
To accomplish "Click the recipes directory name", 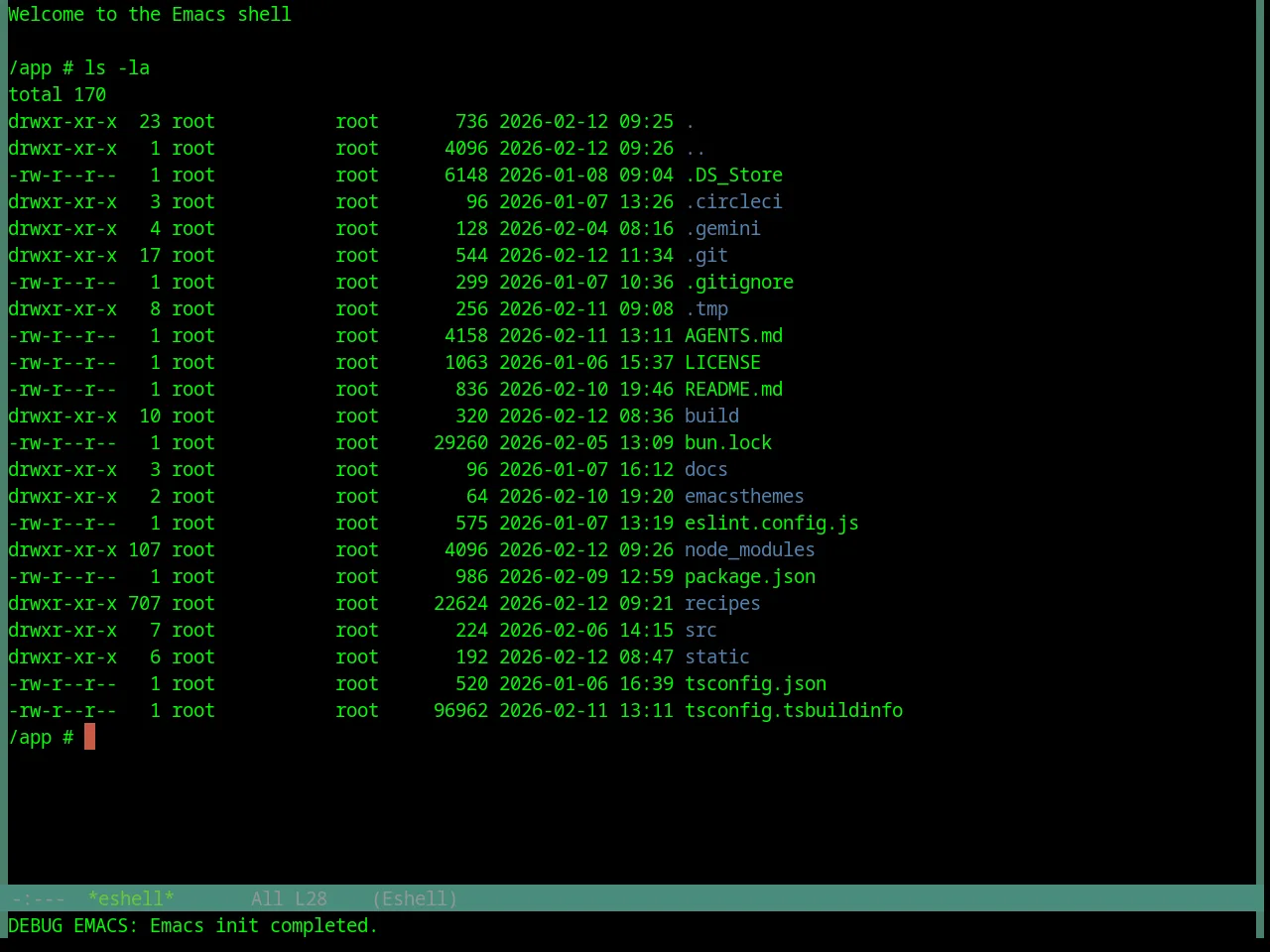I will [722, 603].
